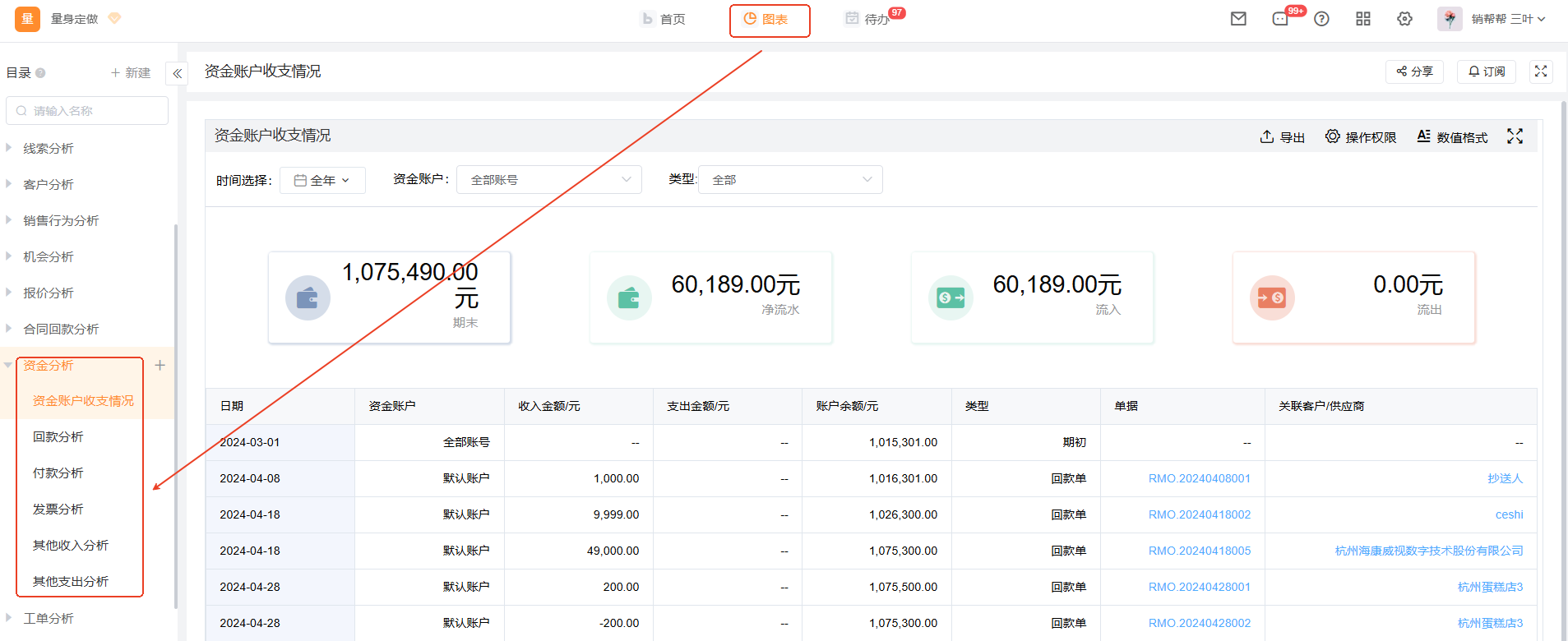Open the settings gear icon

pos(1404,19)
